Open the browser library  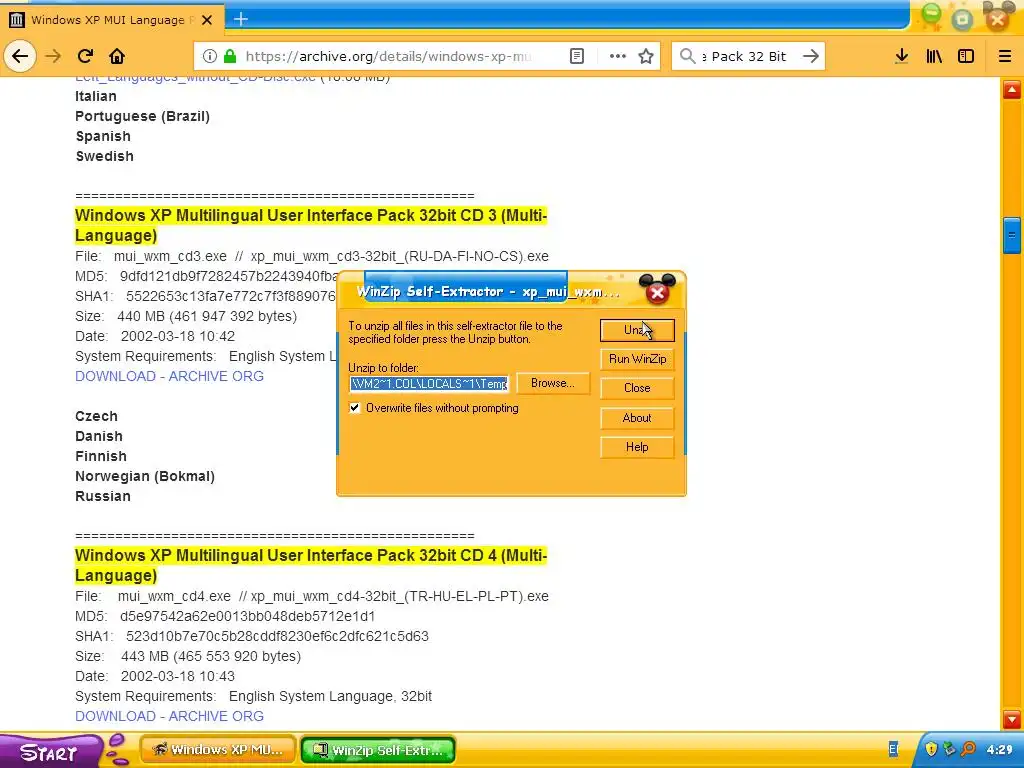pyautogui.click(x=934, y=56)
